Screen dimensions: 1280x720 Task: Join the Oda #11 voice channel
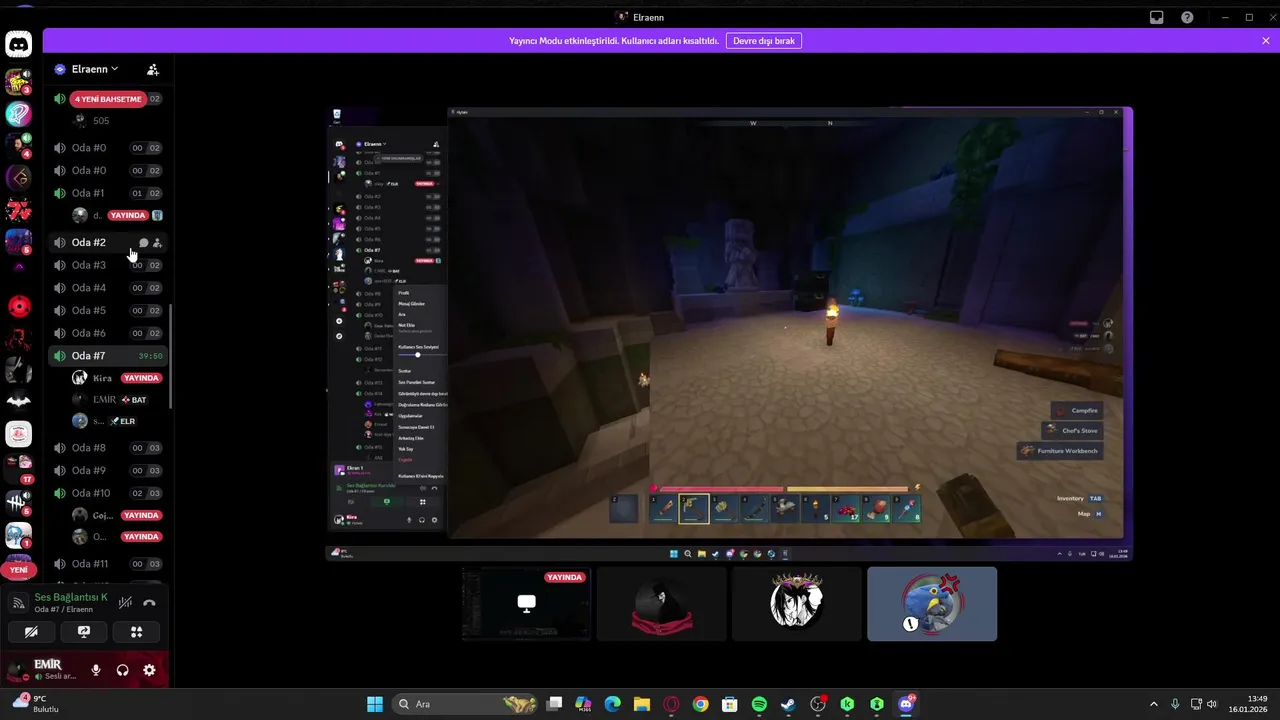tap(108, 564)
